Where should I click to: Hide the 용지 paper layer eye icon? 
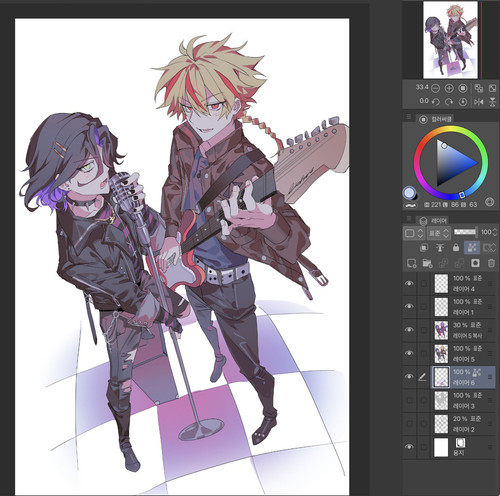409,447
